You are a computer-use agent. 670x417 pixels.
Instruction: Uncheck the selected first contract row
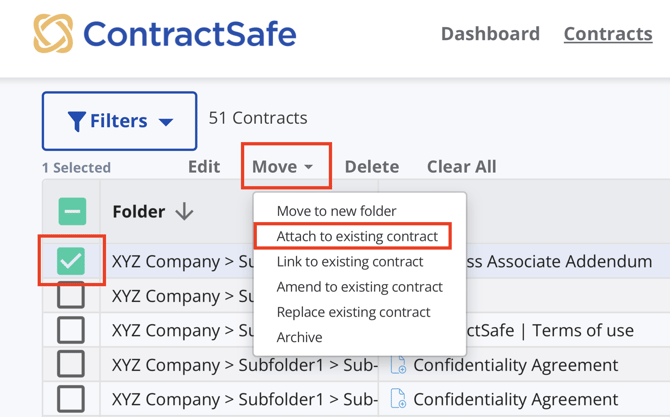point(71,261)
